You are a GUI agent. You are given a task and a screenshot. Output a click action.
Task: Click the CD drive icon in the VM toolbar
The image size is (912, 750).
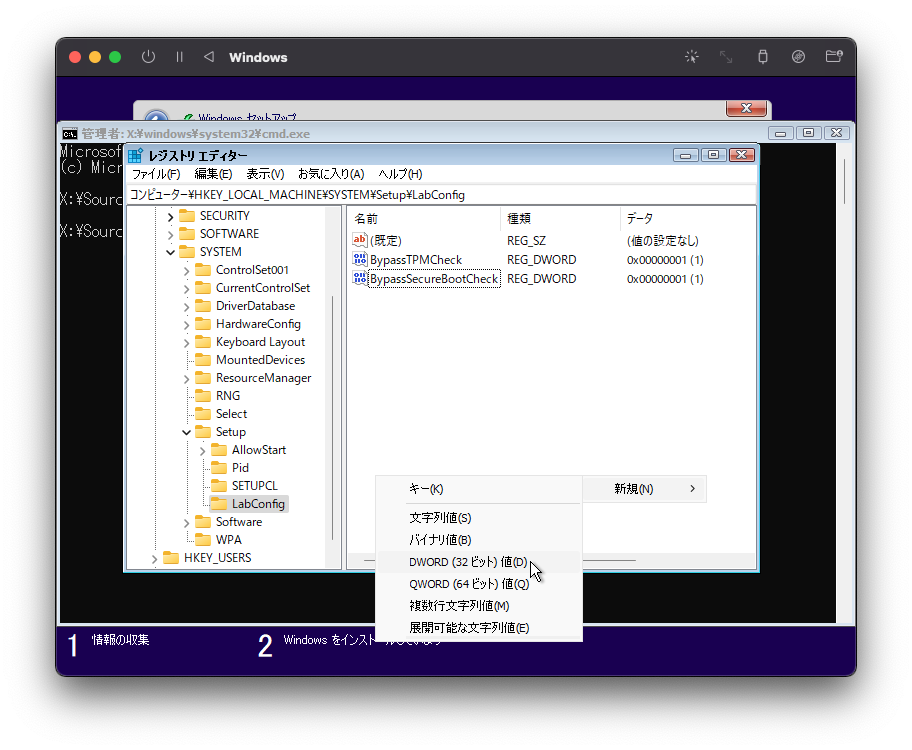pyautogui.click(x=798, y=57)
